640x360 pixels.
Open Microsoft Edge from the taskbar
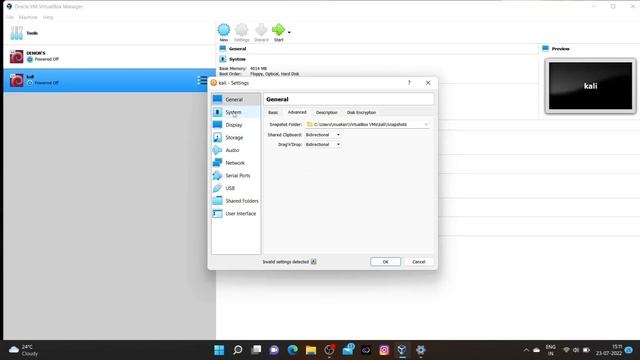pos(292,350)
